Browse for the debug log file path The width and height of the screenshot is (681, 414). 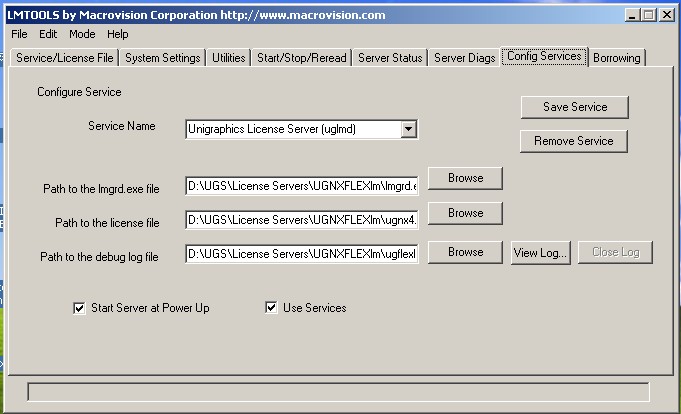click(465, 252)
